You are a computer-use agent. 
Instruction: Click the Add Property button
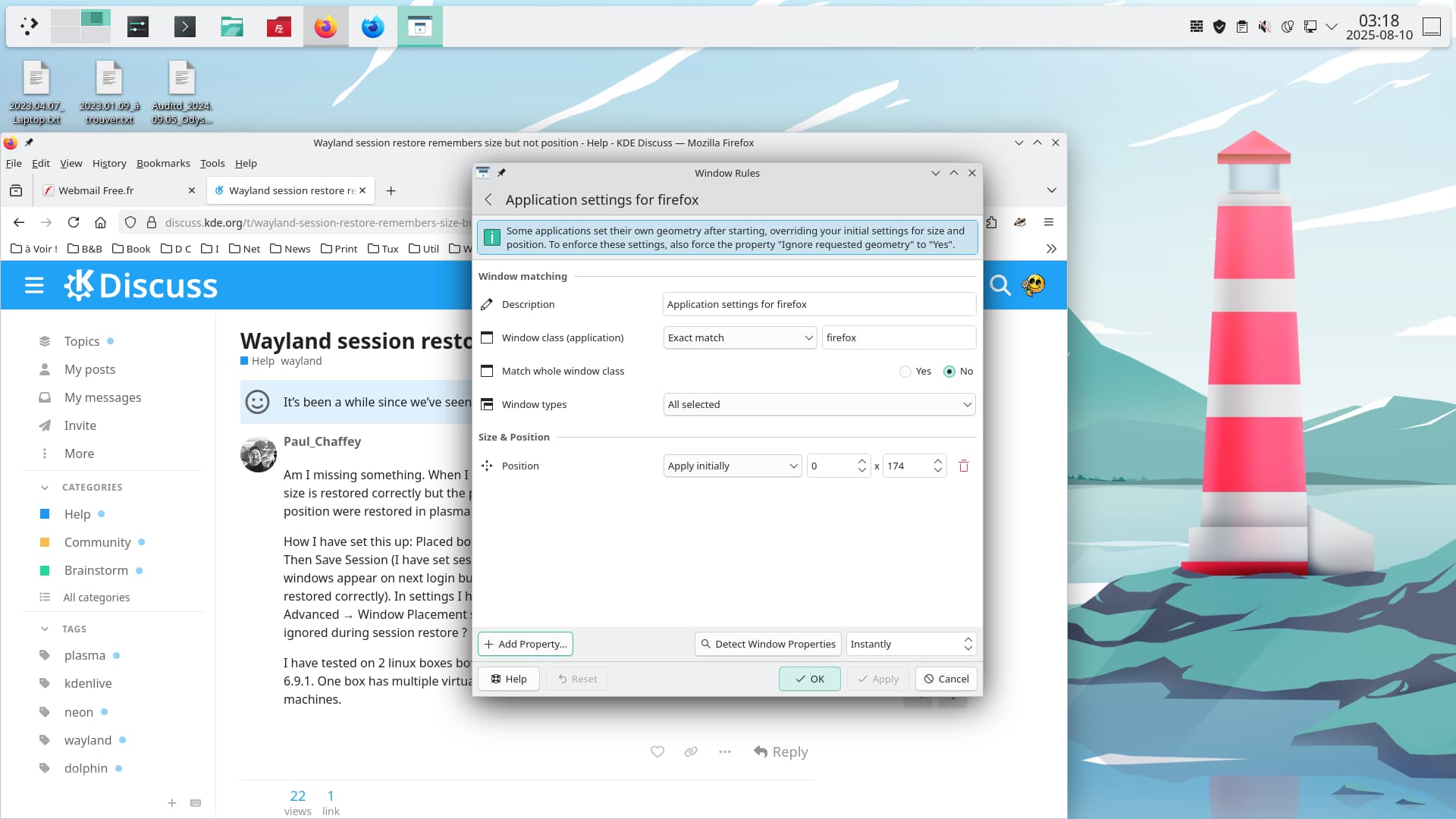(525, 645)
